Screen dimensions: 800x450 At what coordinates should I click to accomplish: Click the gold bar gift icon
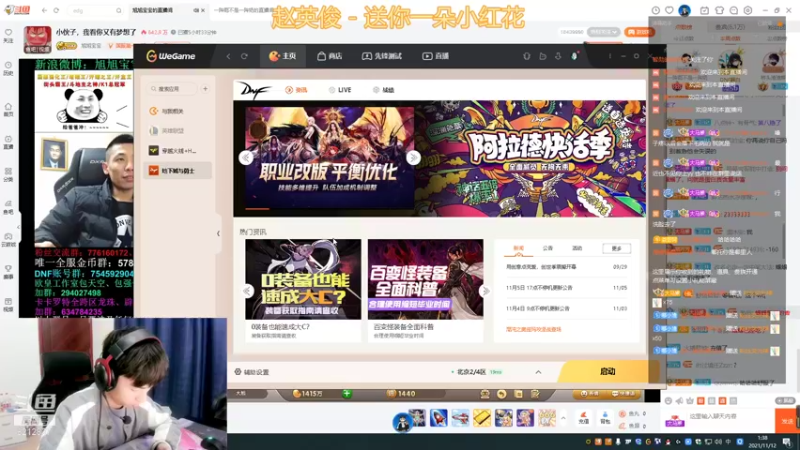click(x=482, y=418)
